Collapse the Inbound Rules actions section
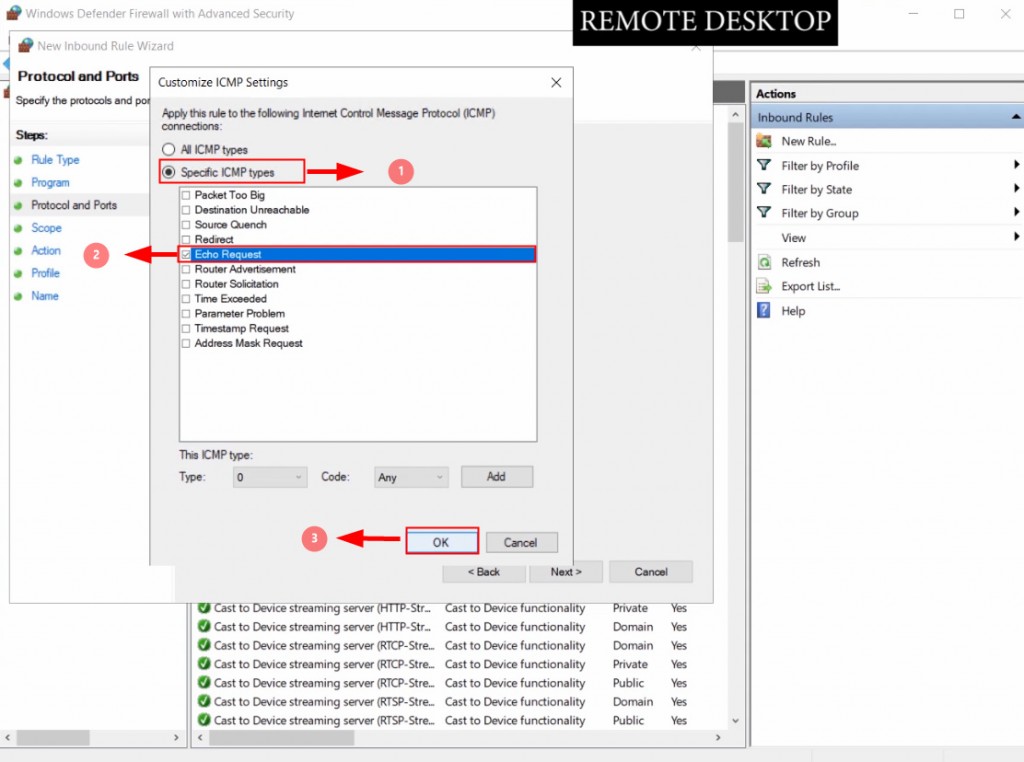Image resolution: width=1024 pixels, height=762 pixels. [1016, 118]
